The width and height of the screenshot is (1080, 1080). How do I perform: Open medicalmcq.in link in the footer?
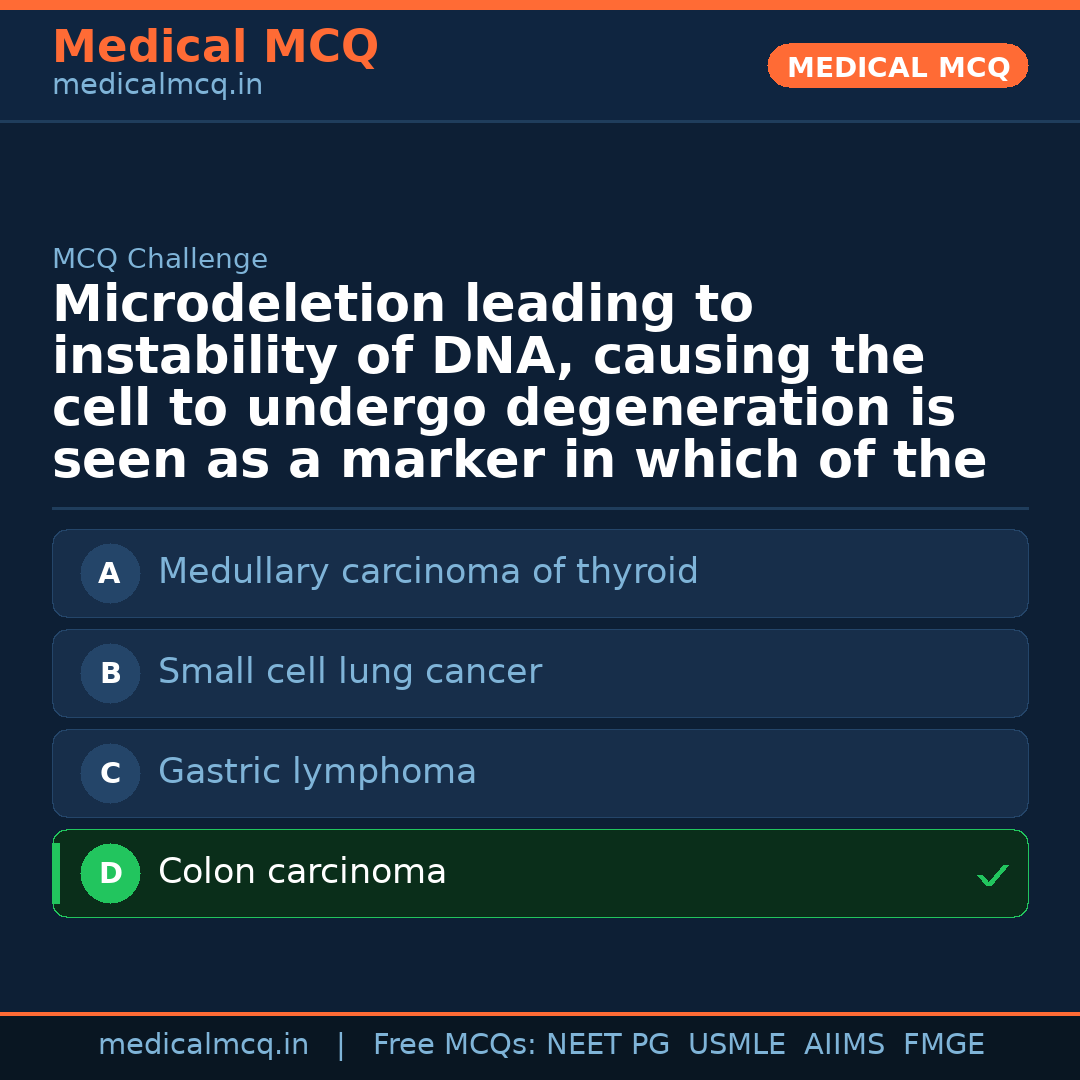point(203,1045)
